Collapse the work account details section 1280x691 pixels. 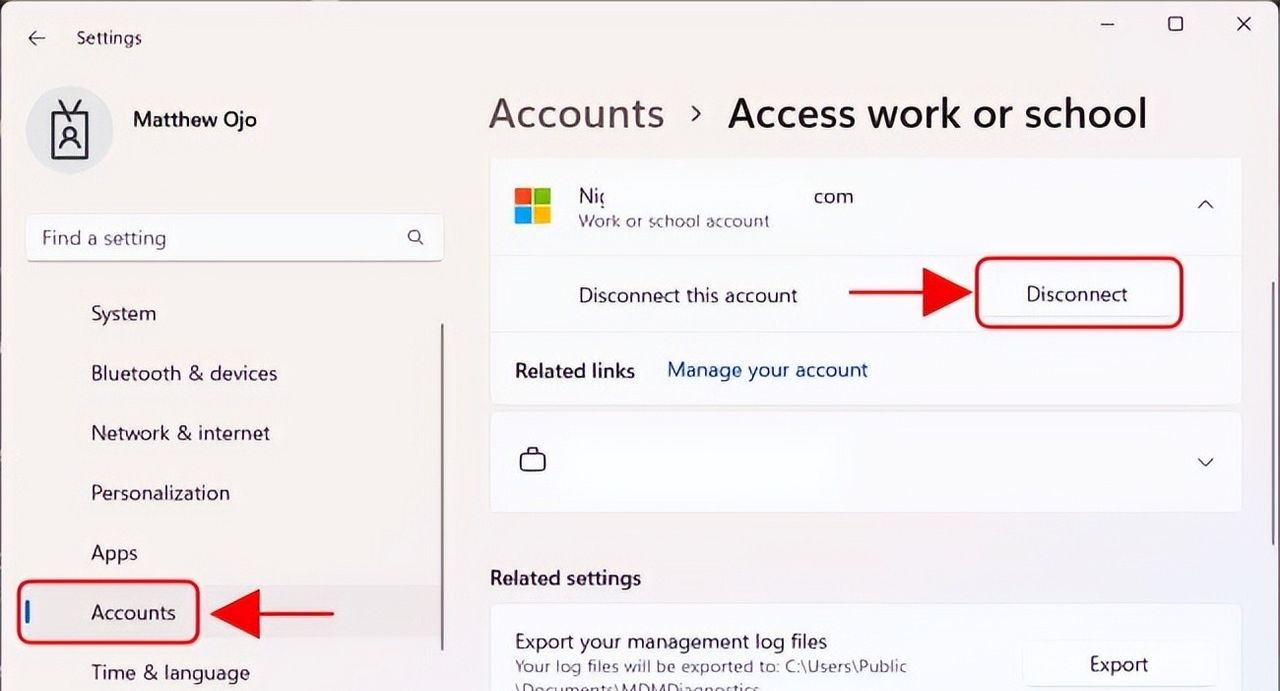click(x=1205, y=204)
